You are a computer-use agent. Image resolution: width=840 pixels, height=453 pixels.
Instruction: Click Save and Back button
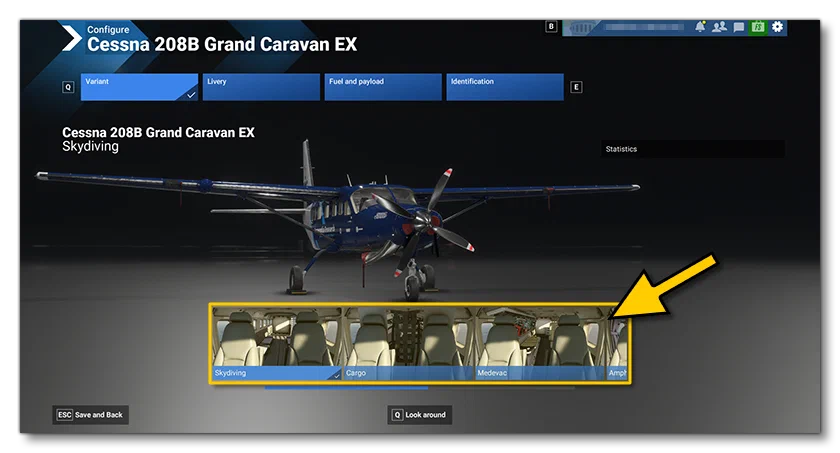91,414
